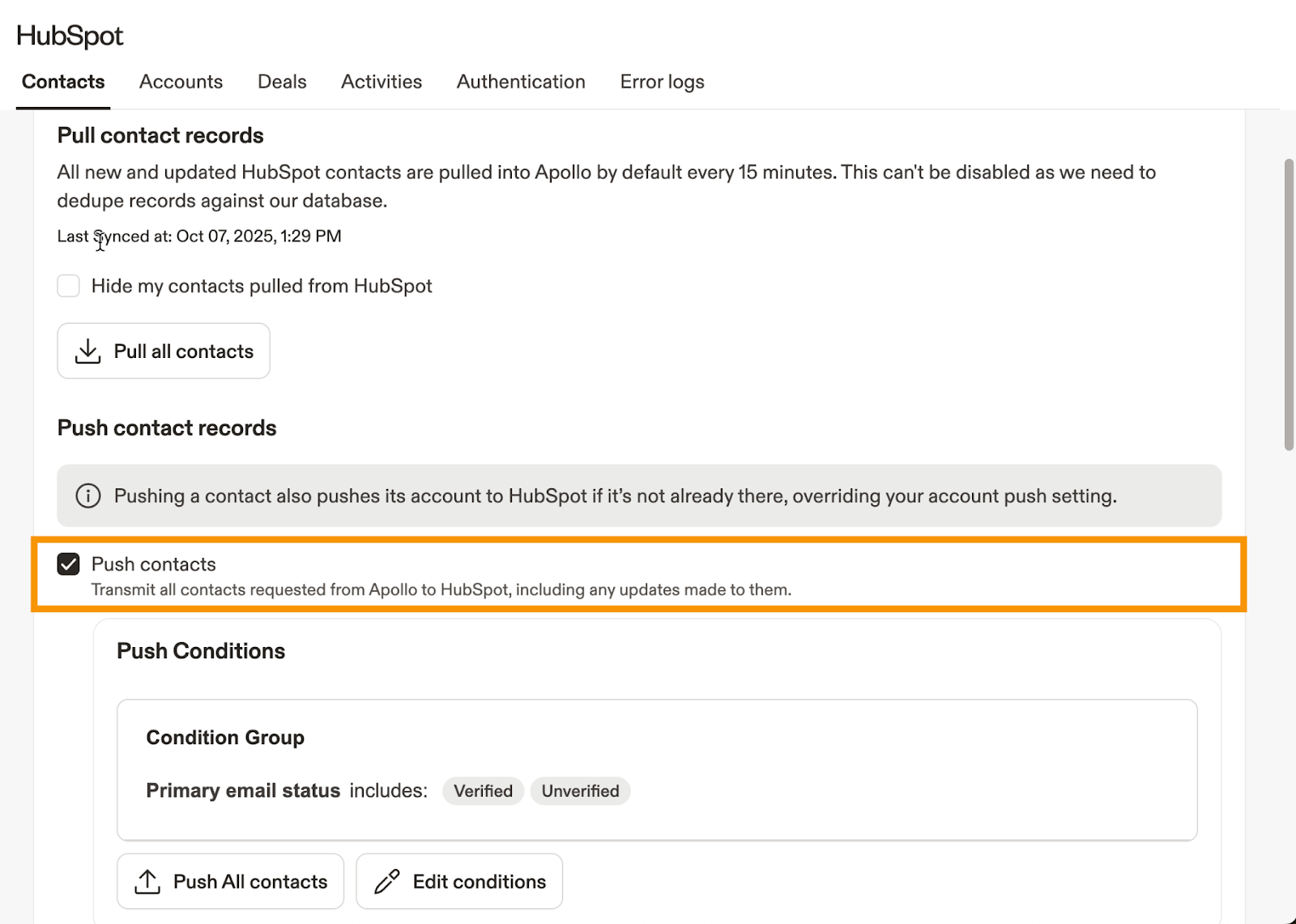Screen dimensions: 1296x924
Task: Click the download arrow icon for pulling contacts
Action: coord(87,351)
